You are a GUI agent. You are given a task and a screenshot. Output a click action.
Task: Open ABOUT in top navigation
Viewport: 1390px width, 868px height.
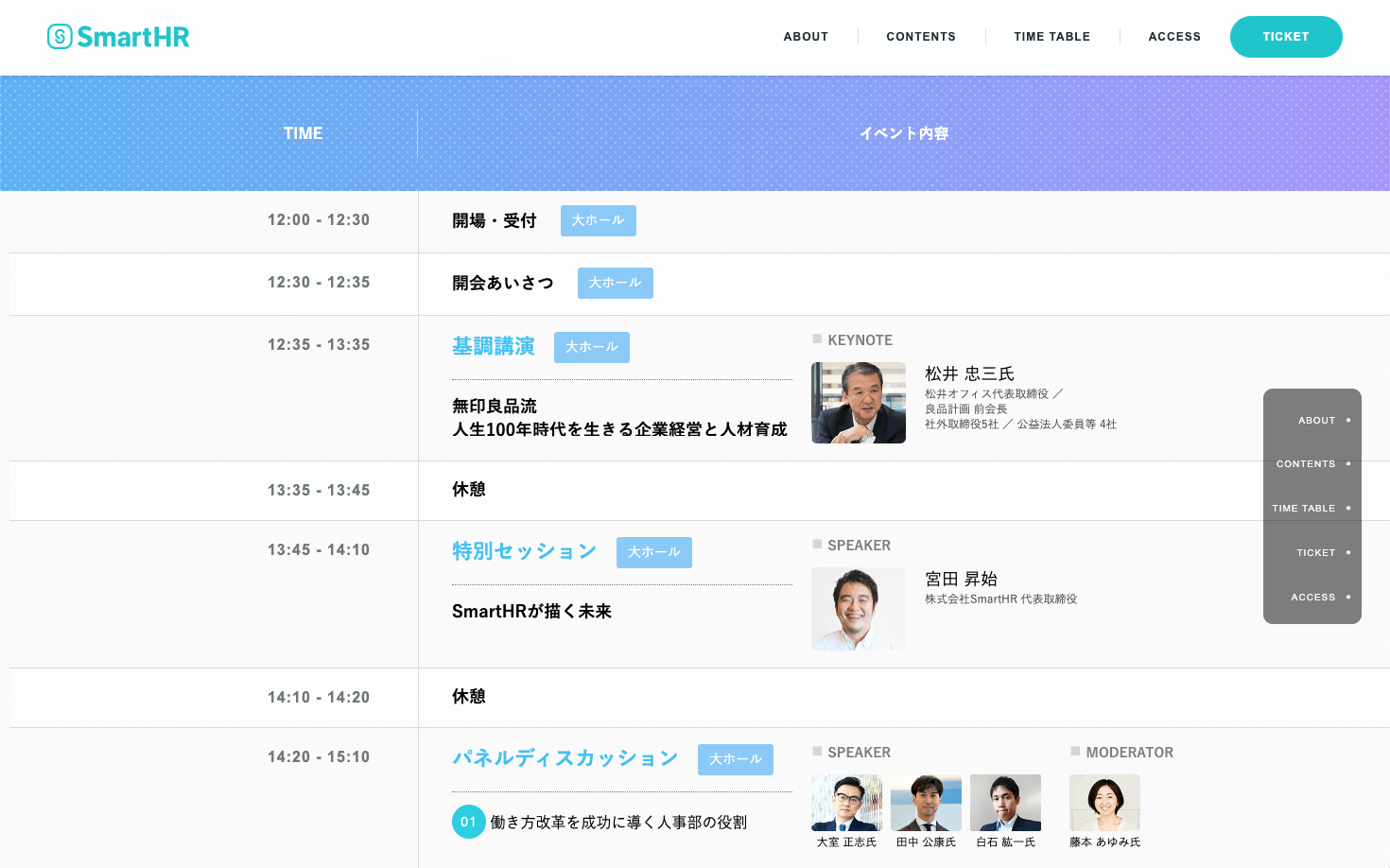click(x=806, y=37)
